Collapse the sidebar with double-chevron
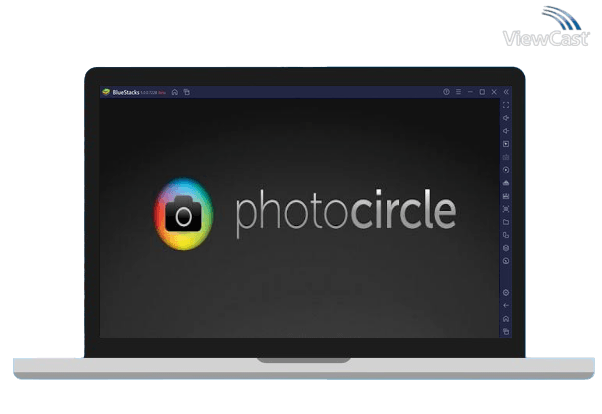602x414 pixels. pyautogui.click(x=506, y=92)
